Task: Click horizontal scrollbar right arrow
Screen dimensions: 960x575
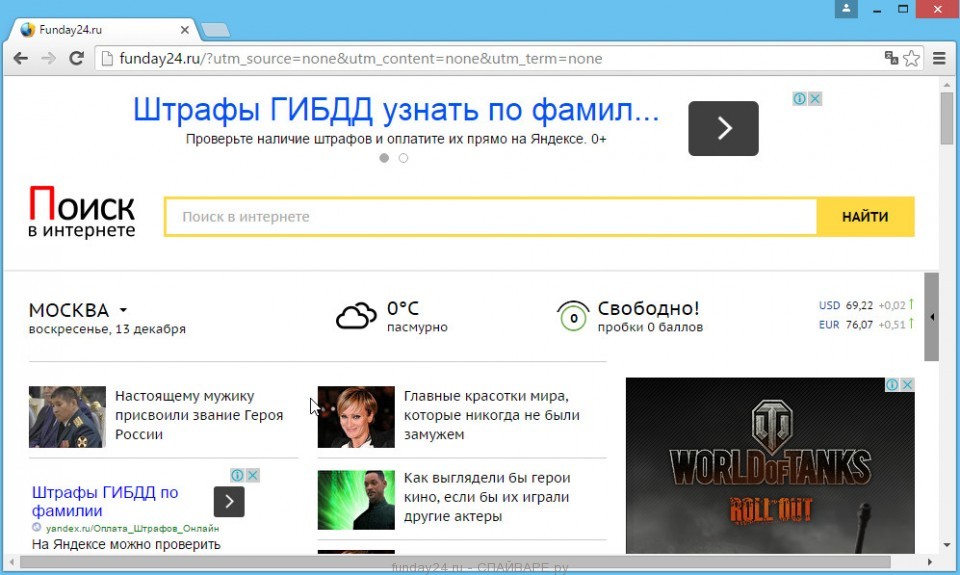Action: 929,562
